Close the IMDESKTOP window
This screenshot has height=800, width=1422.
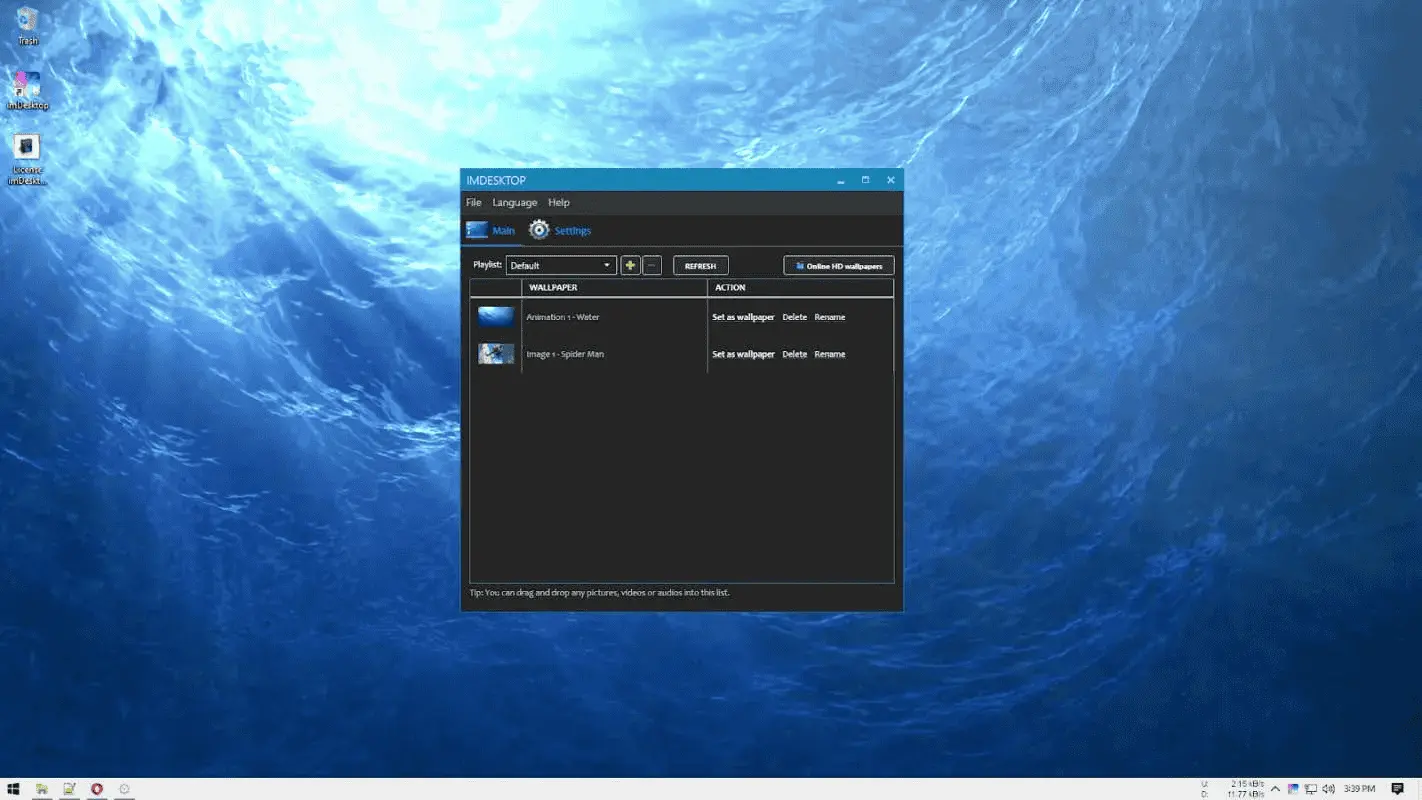click(890, 180)
